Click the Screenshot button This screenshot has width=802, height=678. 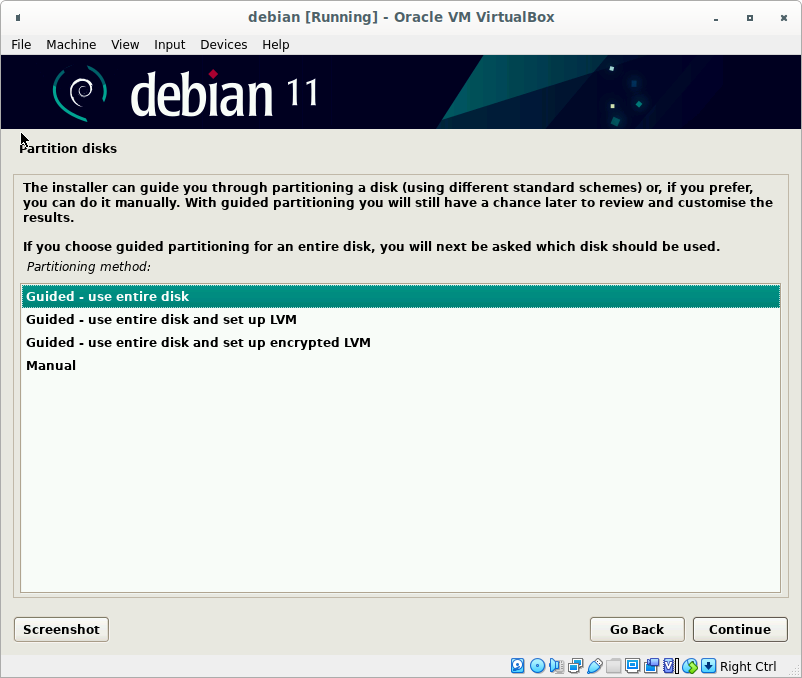click(61, 629)
